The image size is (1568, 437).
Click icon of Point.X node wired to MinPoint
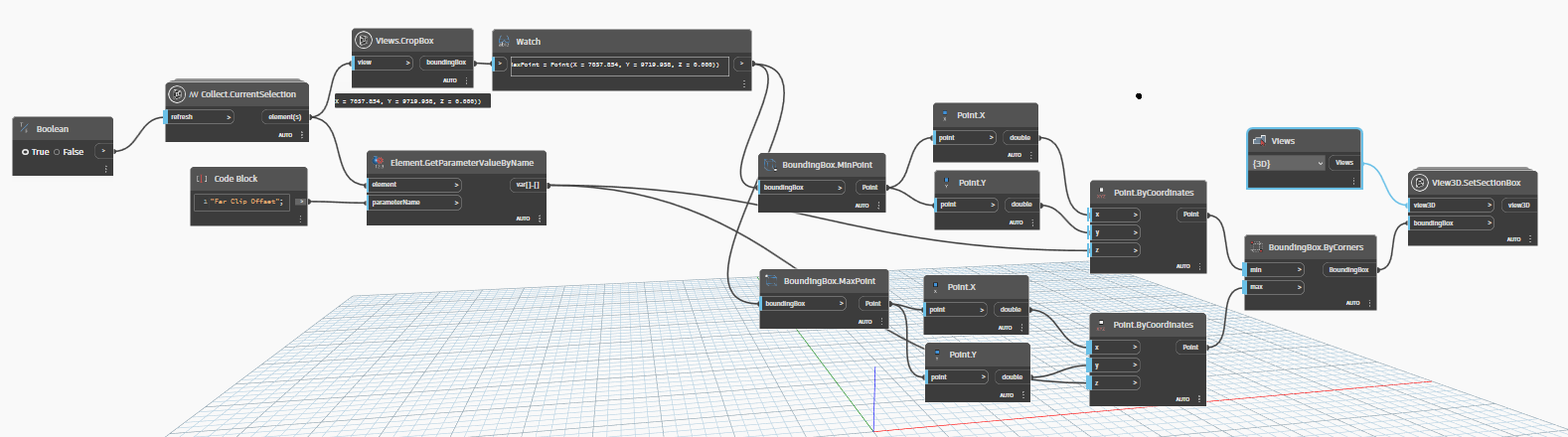[x=945, y=115]
